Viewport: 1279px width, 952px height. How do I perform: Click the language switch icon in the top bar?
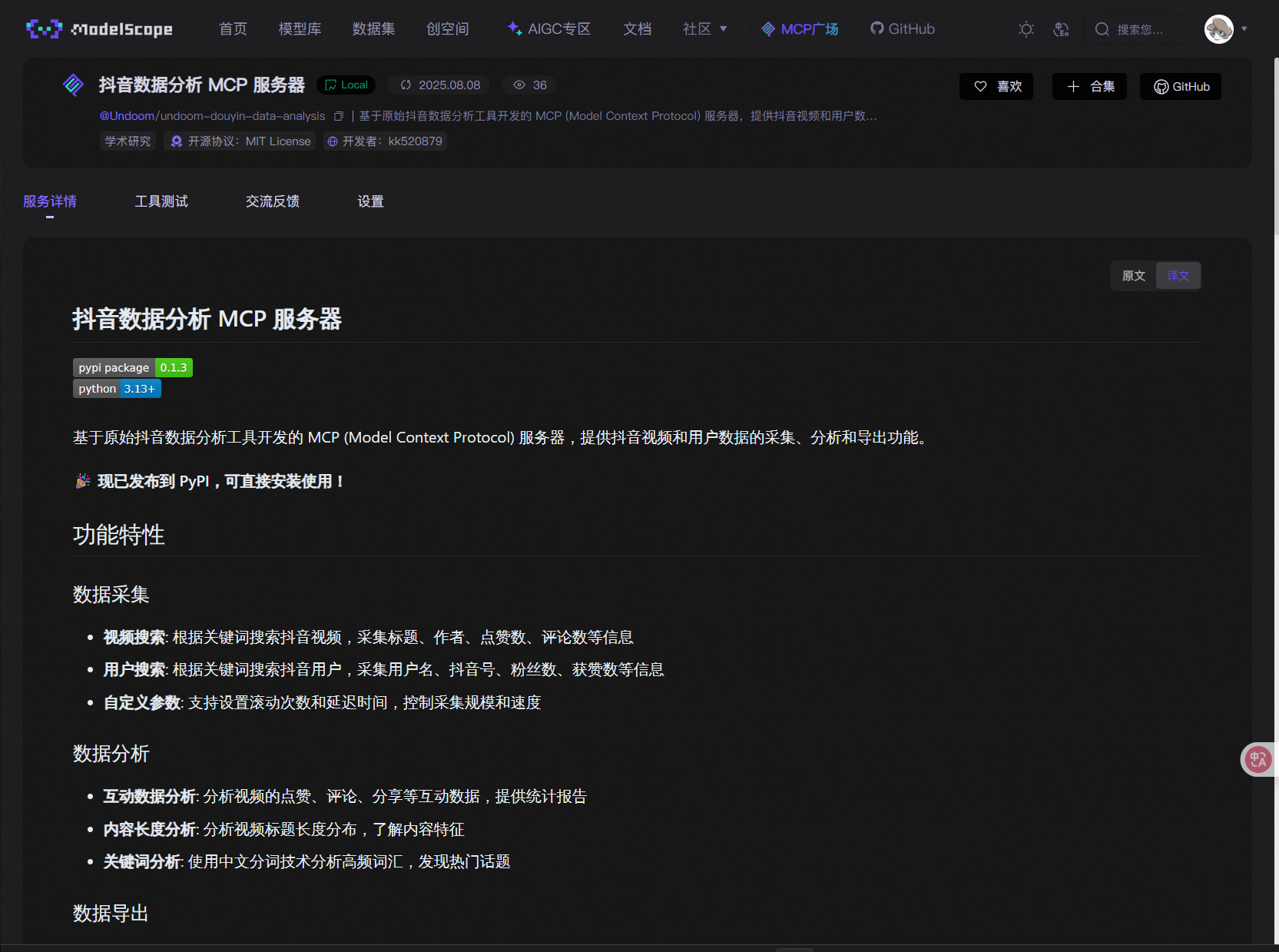[x=1061, y=29]
